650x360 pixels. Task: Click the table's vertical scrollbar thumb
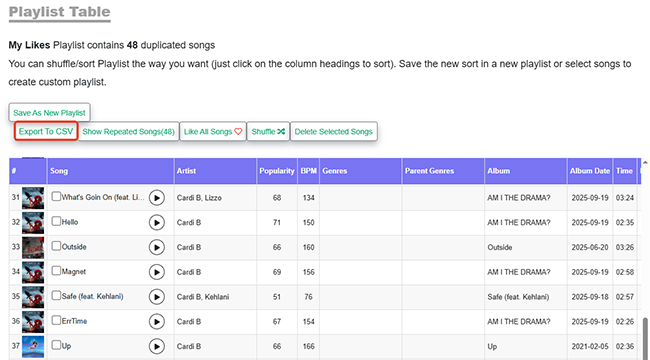click(645, 338)
